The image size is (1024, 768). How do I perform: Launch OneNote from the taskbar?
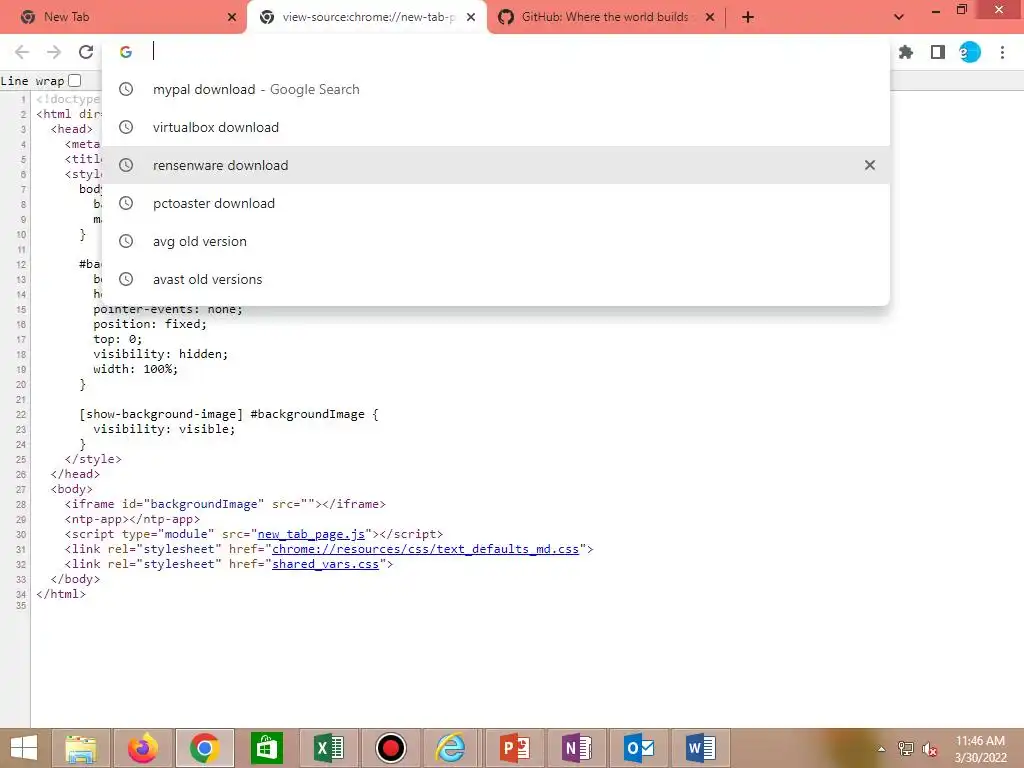point(577,748)
